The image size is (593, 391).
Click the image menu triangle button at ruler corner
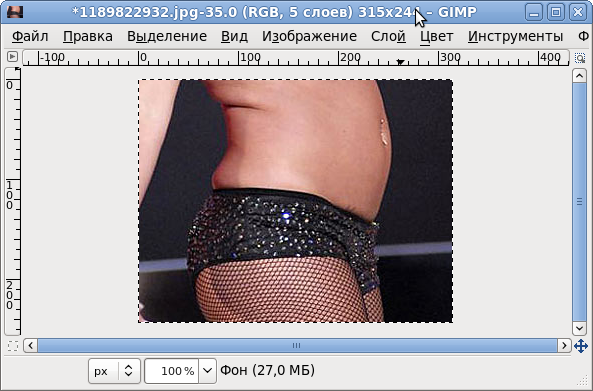[x=12, y=57]
